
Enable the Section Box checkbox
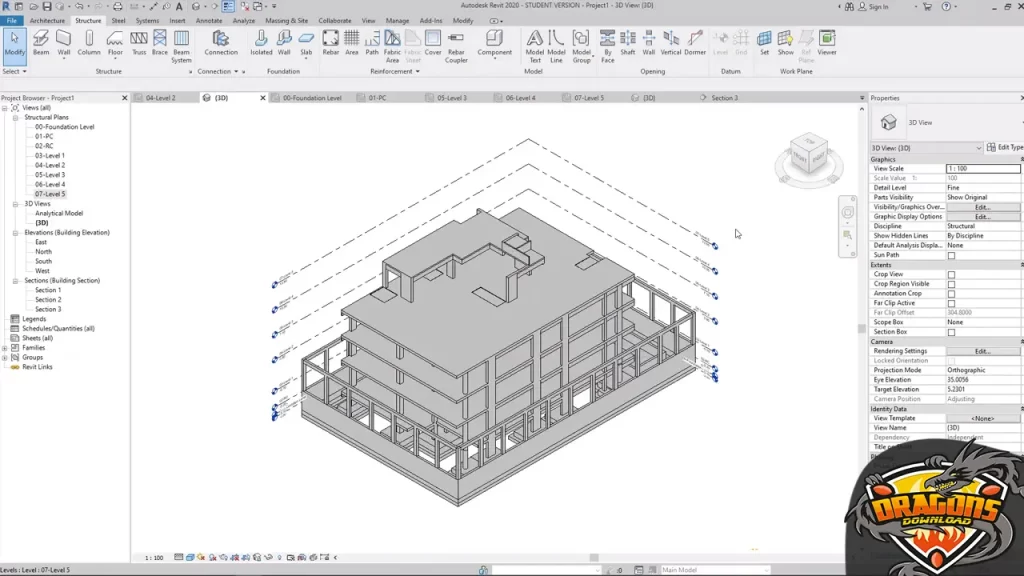tap(951, 332)
